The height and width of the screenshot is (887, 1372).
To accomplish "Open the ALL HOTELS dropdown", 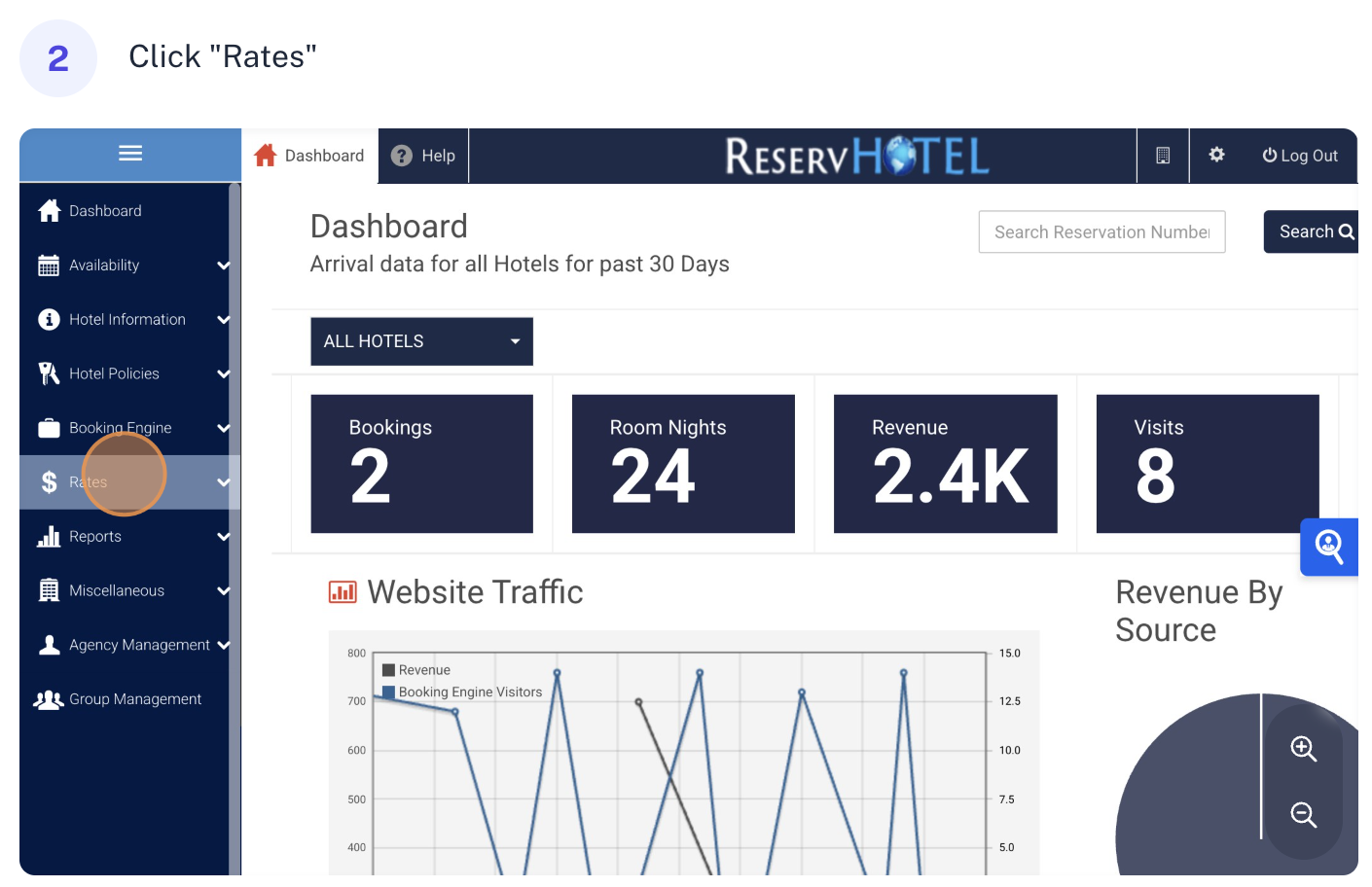I will click(x=421, y=341).
